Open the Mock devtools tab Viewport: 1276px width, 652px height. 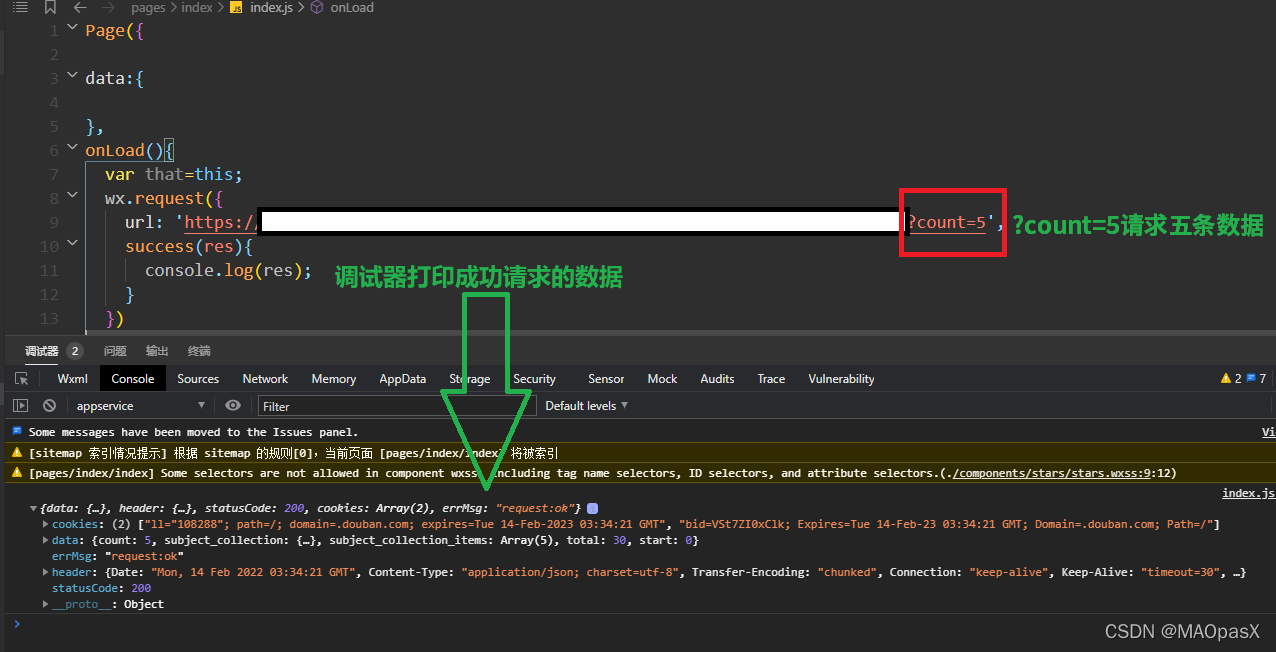[x=662, y=379]
